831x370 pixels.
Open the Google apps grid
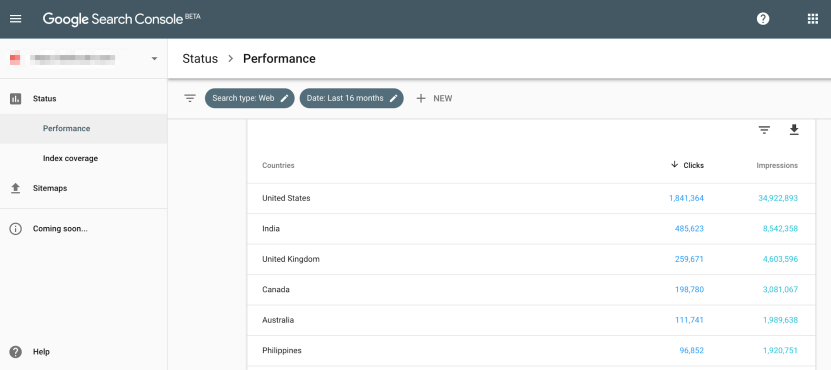(x=812, y=19)
